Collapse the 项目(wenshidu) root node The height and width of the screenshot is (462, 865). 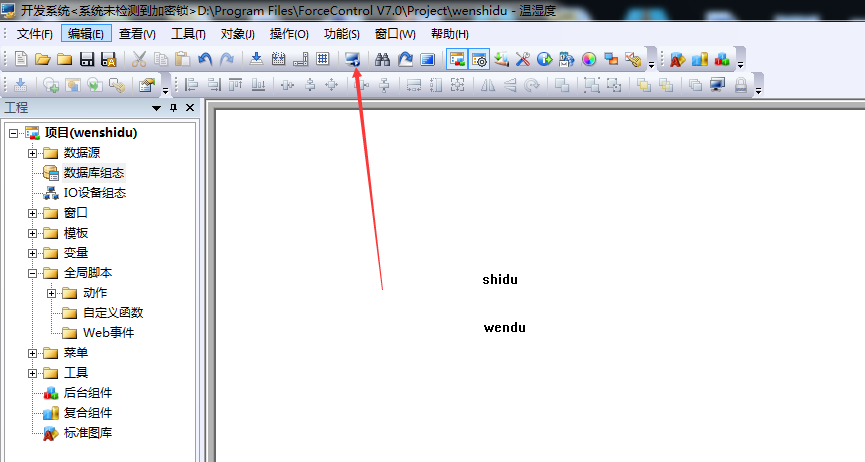(x=13, y=133)
